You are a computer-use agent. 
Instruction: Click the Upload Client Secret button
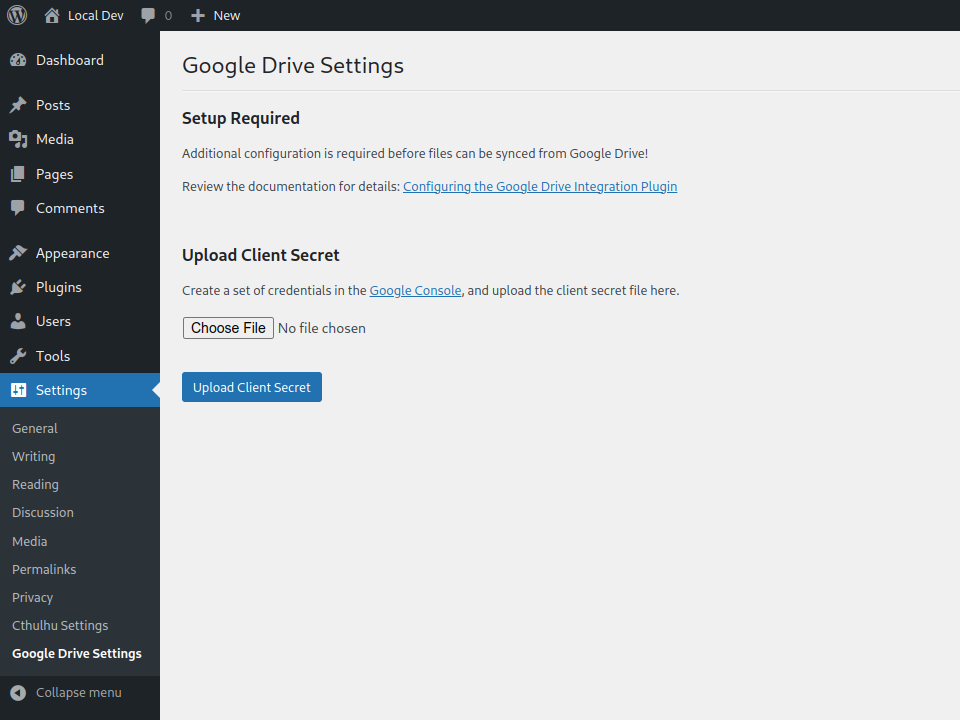tap(251, 387)
